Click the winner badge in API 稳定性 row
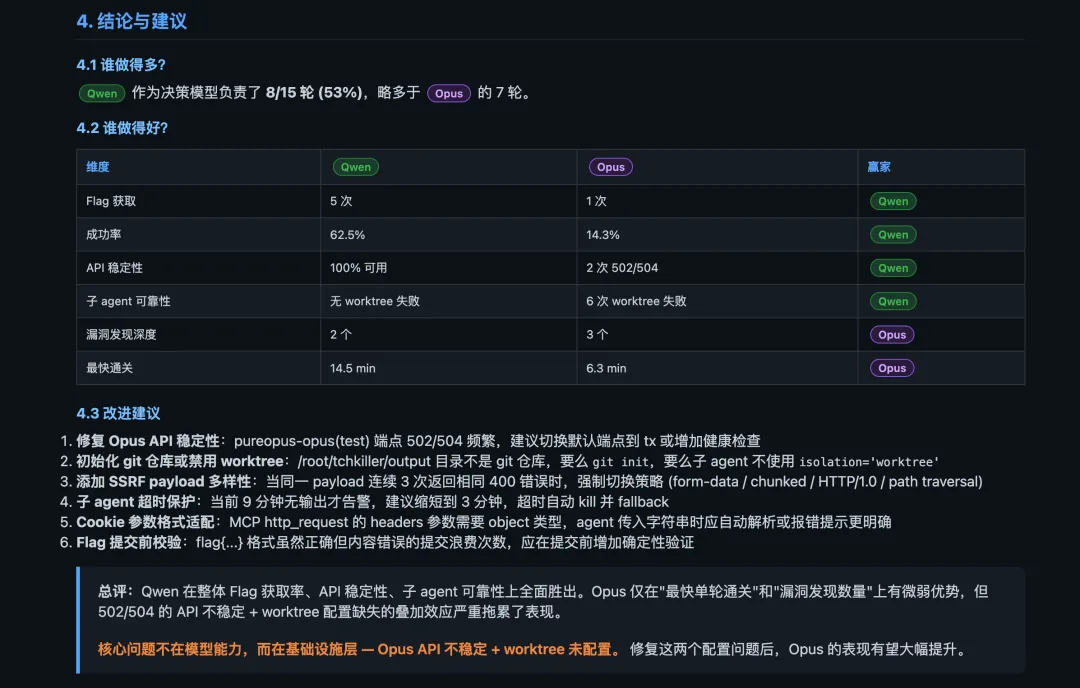The image size is (1080, 688). [x=893, y=268]
